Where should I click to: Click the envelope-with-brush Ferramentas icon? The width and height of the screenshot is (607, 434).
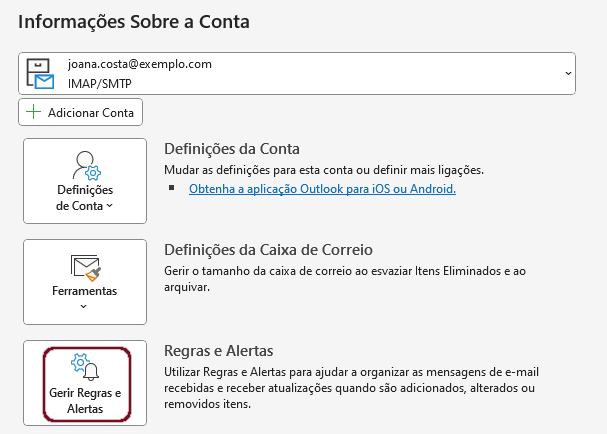tap(86, 268)
